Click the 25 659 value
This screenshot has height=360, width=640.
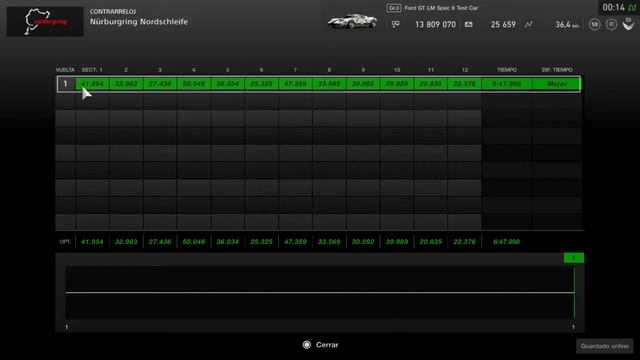pos(503,24)
